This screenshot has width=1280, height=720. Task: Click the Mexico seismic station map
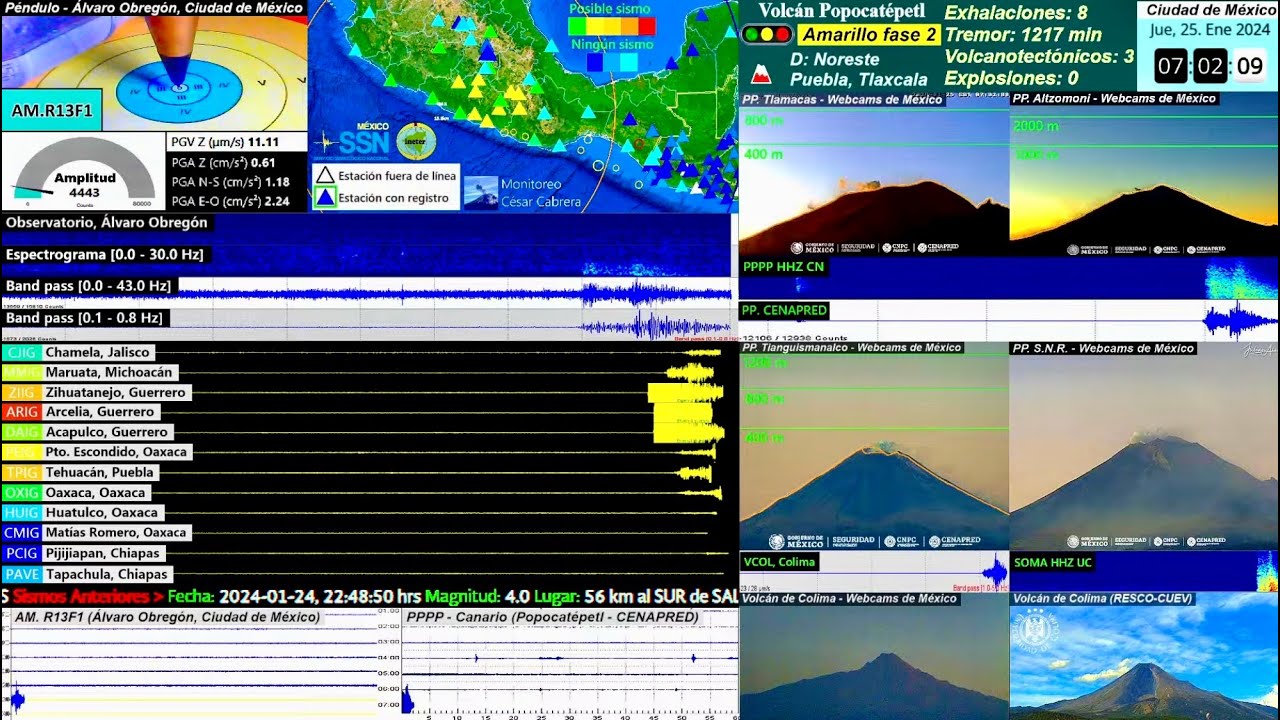523,106
